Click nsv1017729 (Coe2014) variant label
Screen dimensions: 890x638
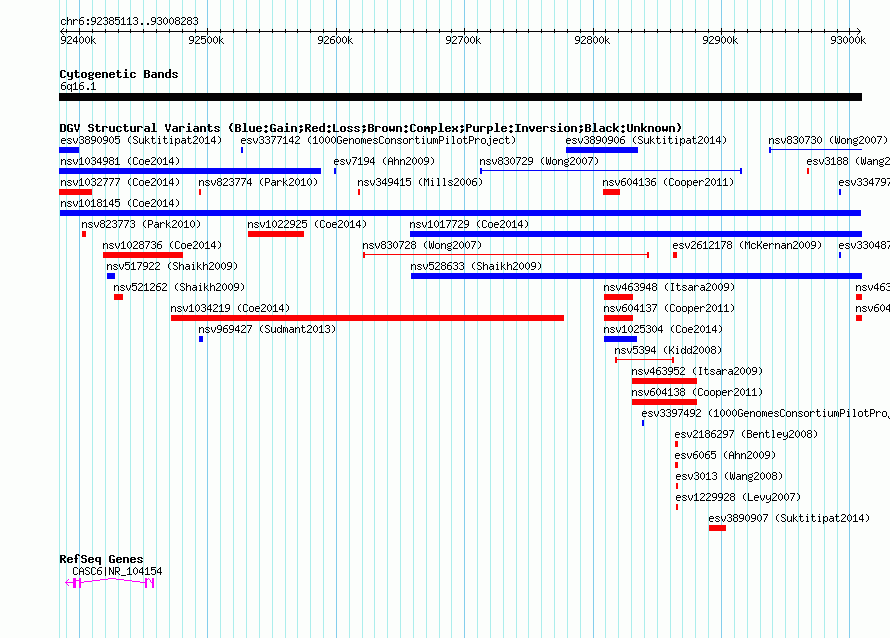(469, 224)
